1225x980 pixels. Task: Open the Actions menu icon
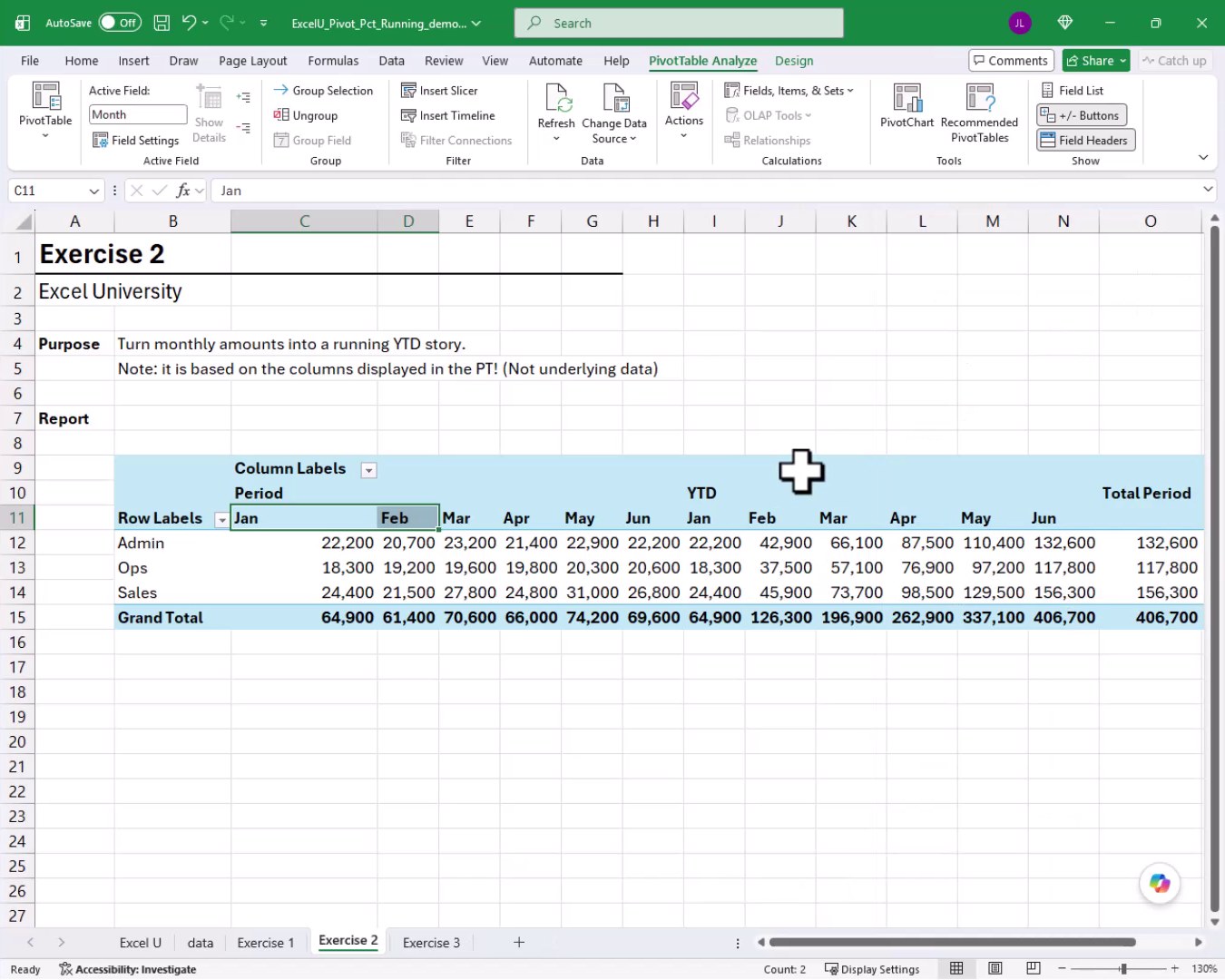(684, 95)
